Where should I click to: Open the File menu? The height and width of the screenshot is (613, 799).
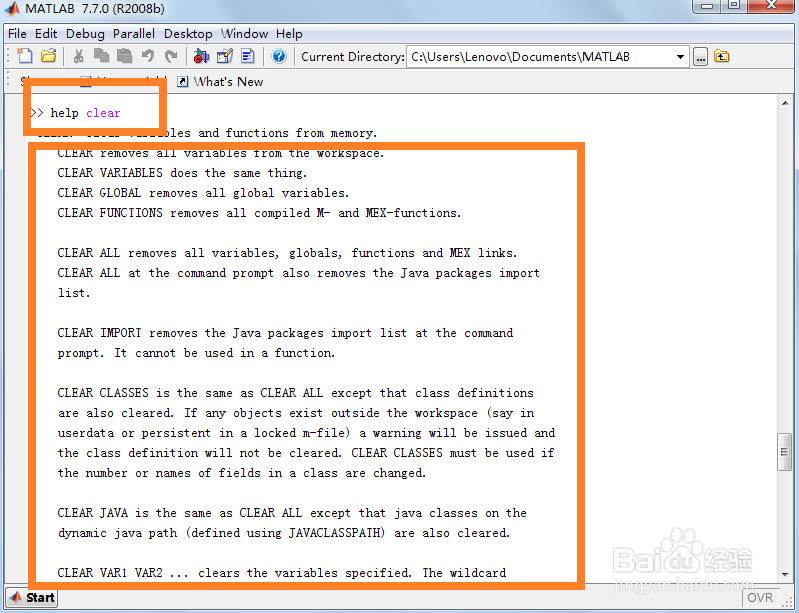coord(17,34)
